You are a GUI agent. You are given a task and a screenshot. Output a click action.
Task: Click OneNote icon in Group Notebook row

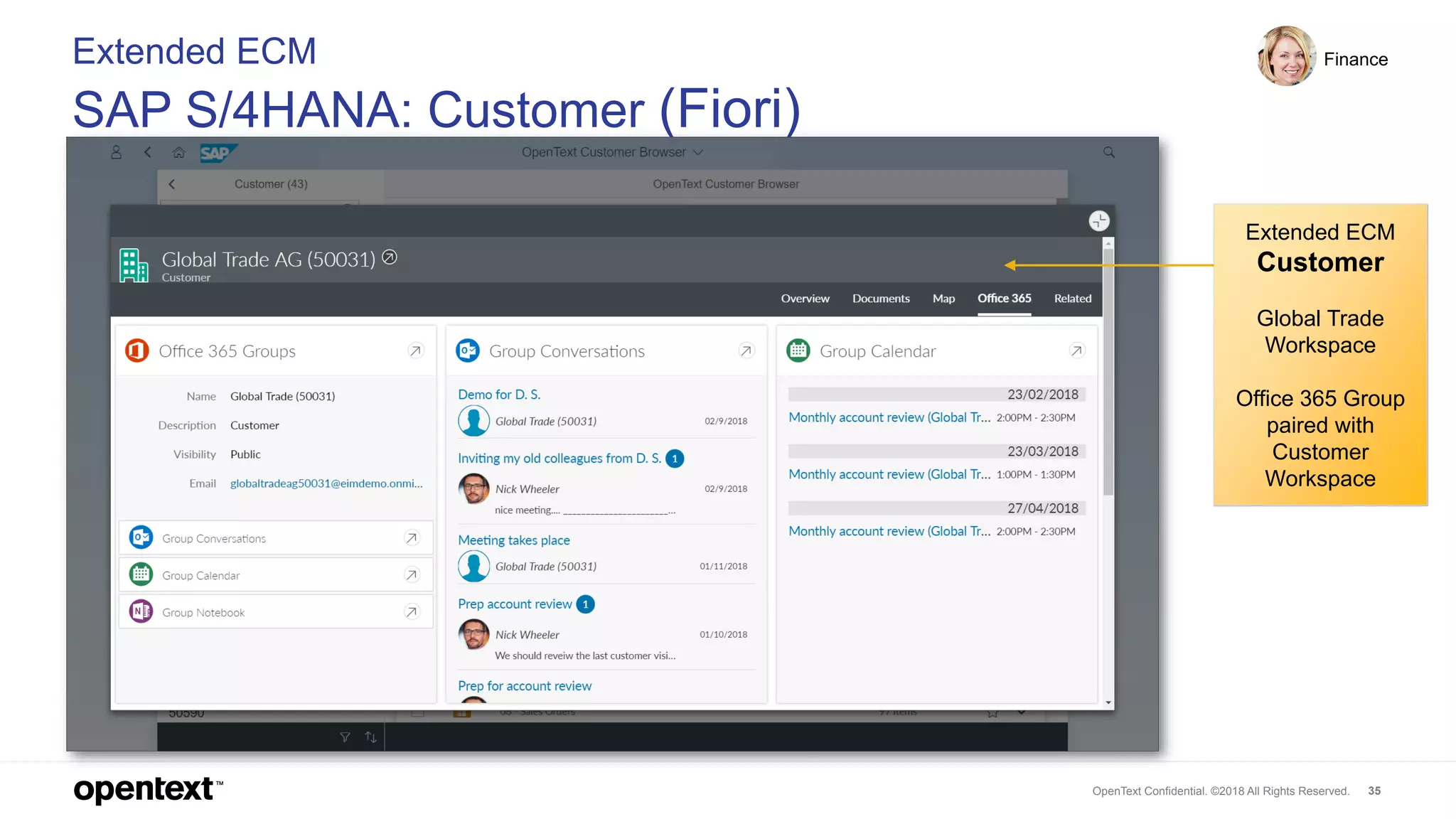141,611
